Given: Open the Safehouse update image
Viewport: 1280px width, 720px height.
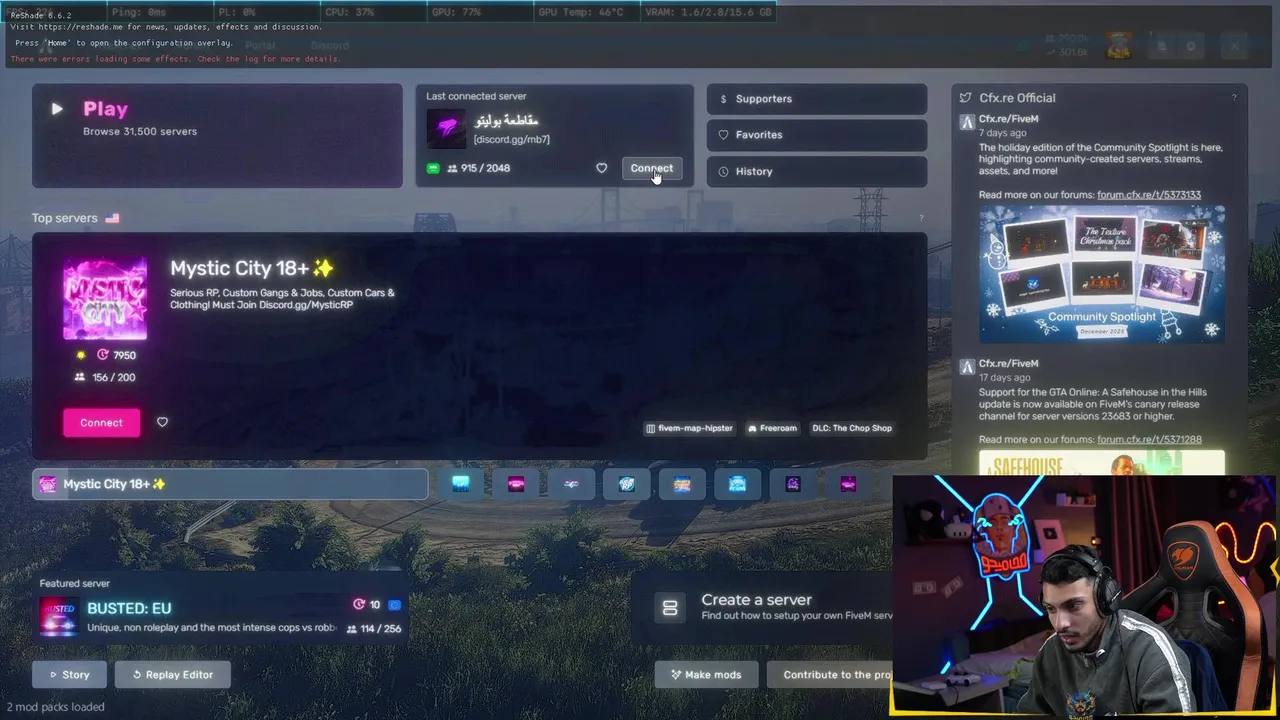Looking at the screenshot, I should pos(1102,462).
